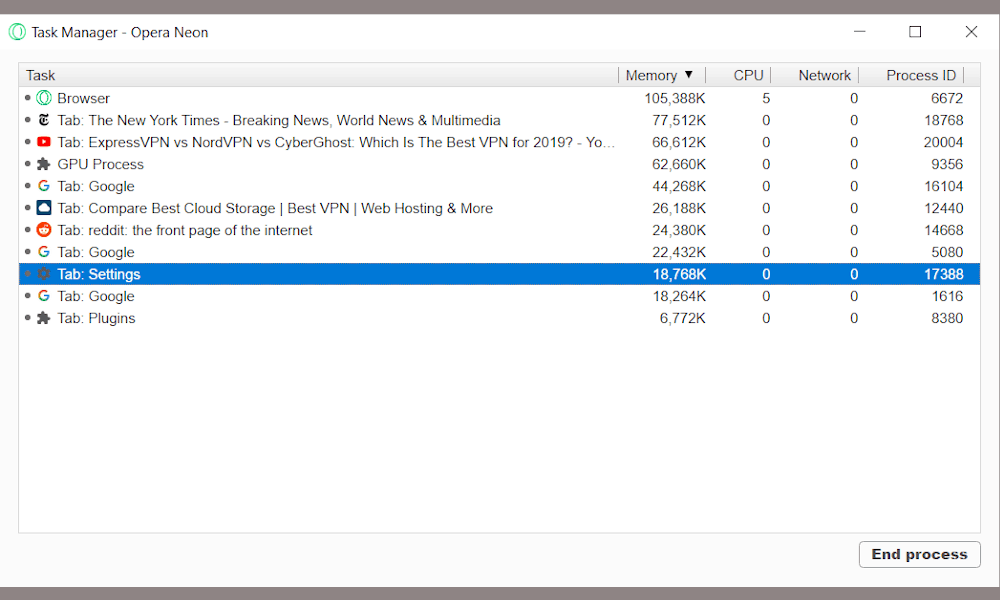Click the GPU Process puzzle piece icon
Viewport: 1000px width, 600px height.
tap(44, 164)
